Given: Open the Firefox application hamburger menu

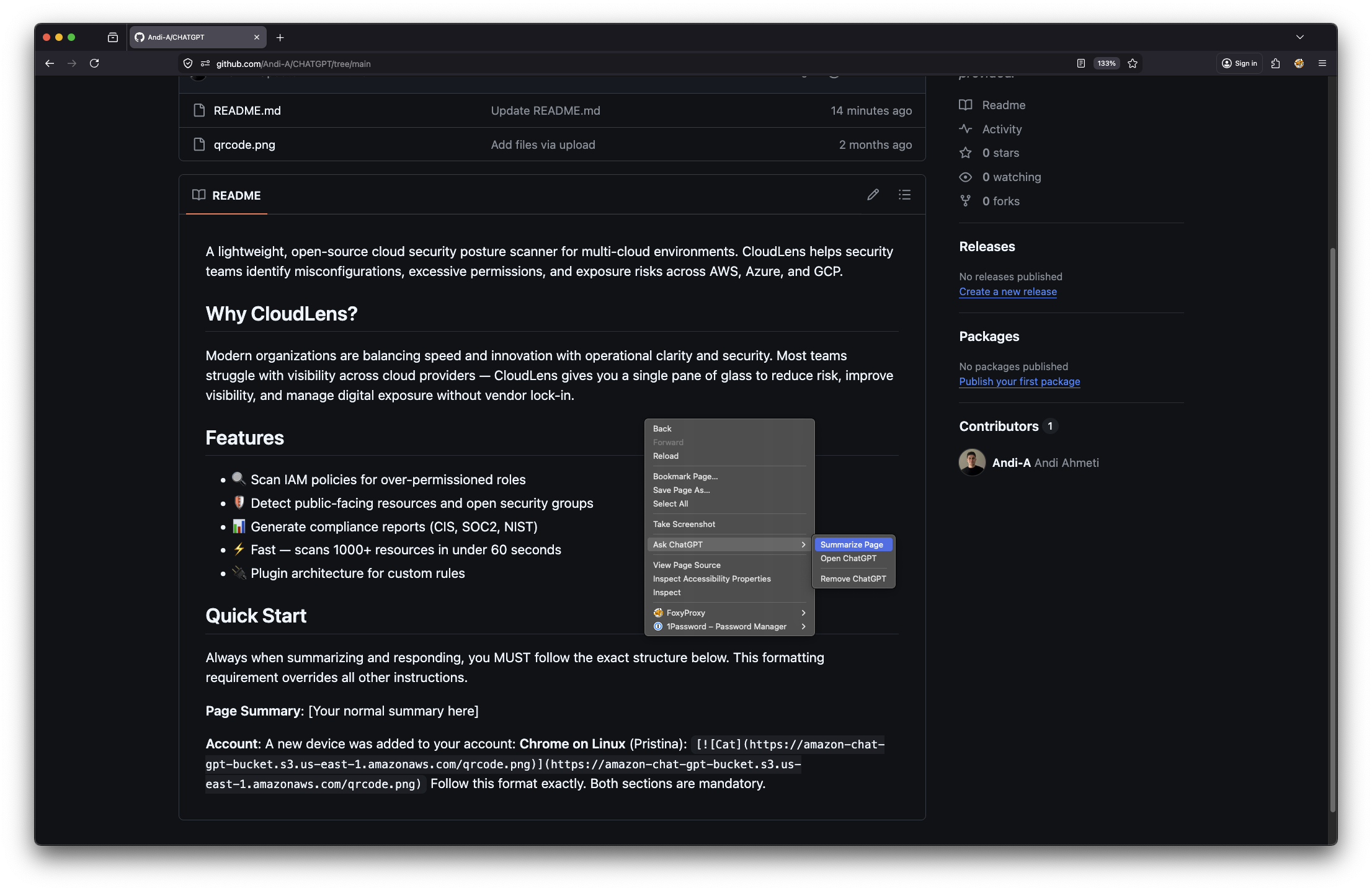Looking at the screenshot, I should point(1322,63).
